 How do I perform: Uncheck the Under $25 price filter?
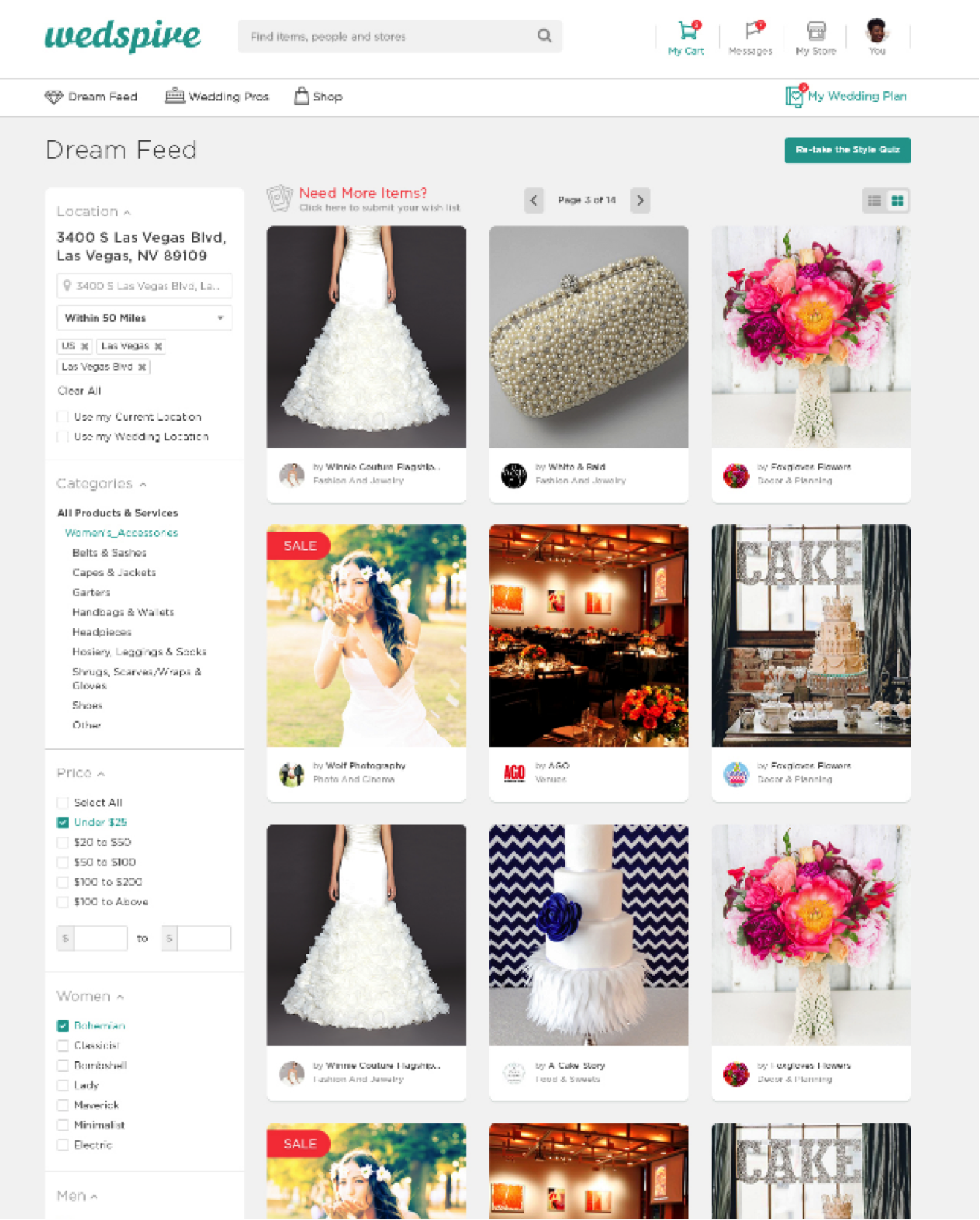pyautogui.click(x=63, y=823)
